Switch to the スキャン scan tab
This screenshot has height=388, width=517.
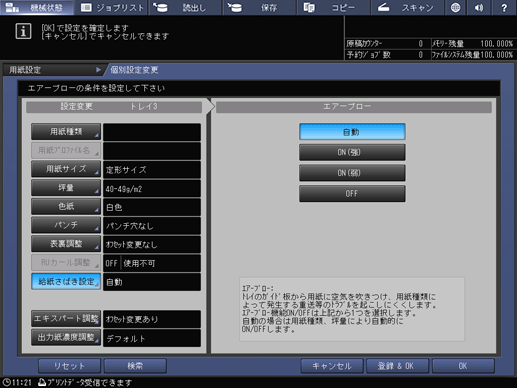click(407, 7)
